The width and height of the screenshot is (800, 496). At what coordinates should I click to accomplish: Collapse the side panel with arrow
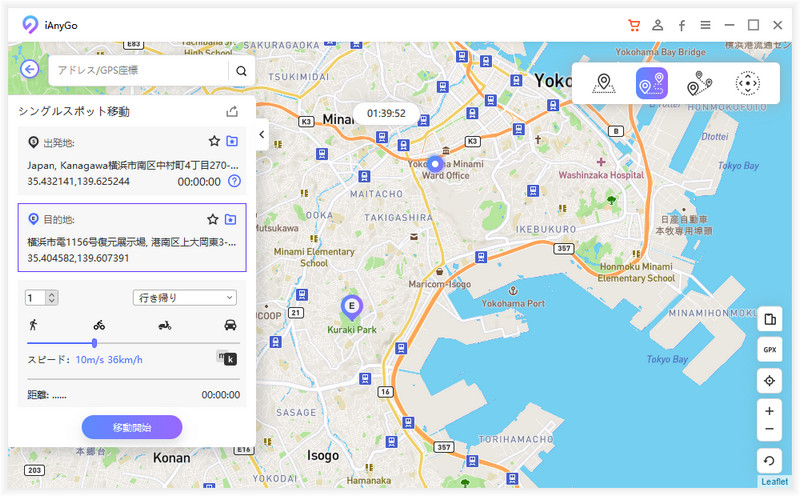261,135
